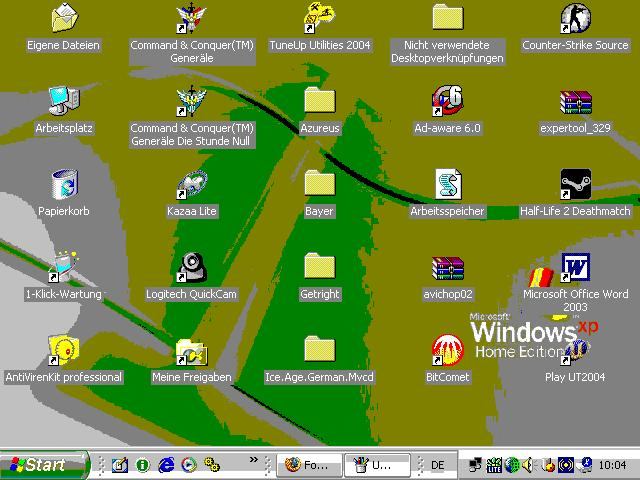
Task: Switch to the 'U...' paint taskbar button
Action: tap(378, 465)
